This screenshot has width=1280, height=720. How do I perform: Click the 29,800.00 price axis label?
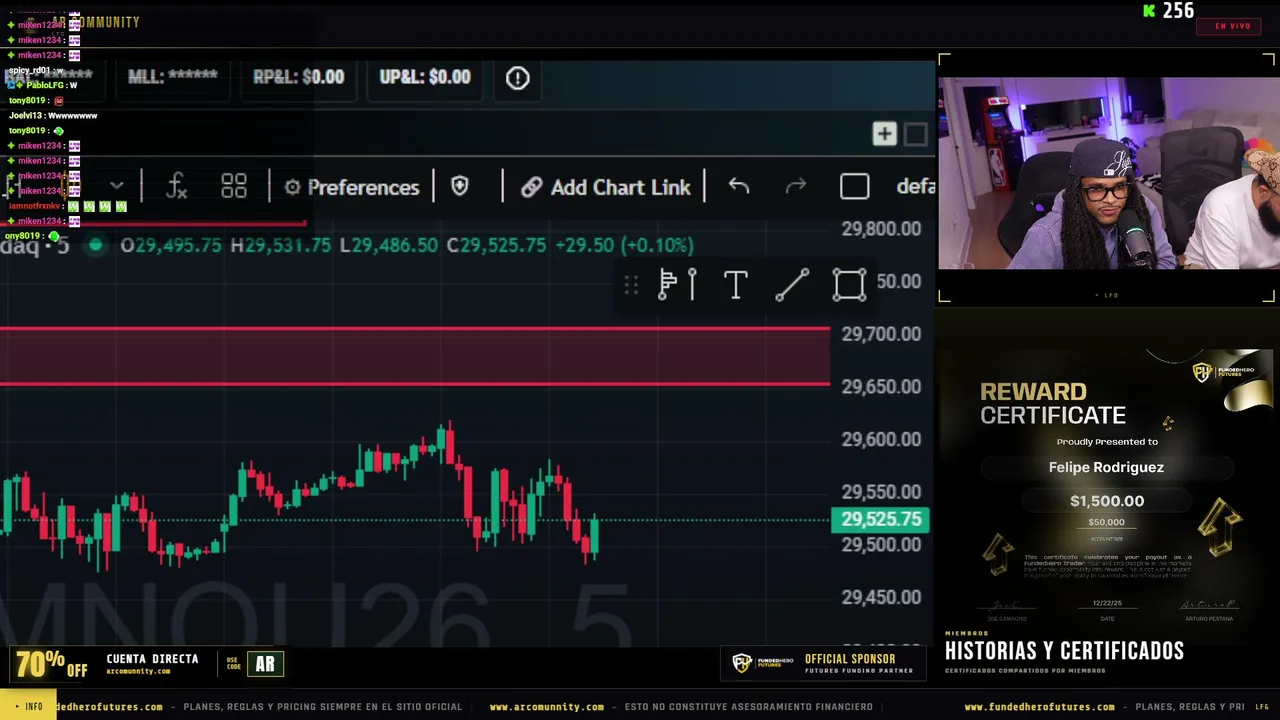(x=881, y=229)
